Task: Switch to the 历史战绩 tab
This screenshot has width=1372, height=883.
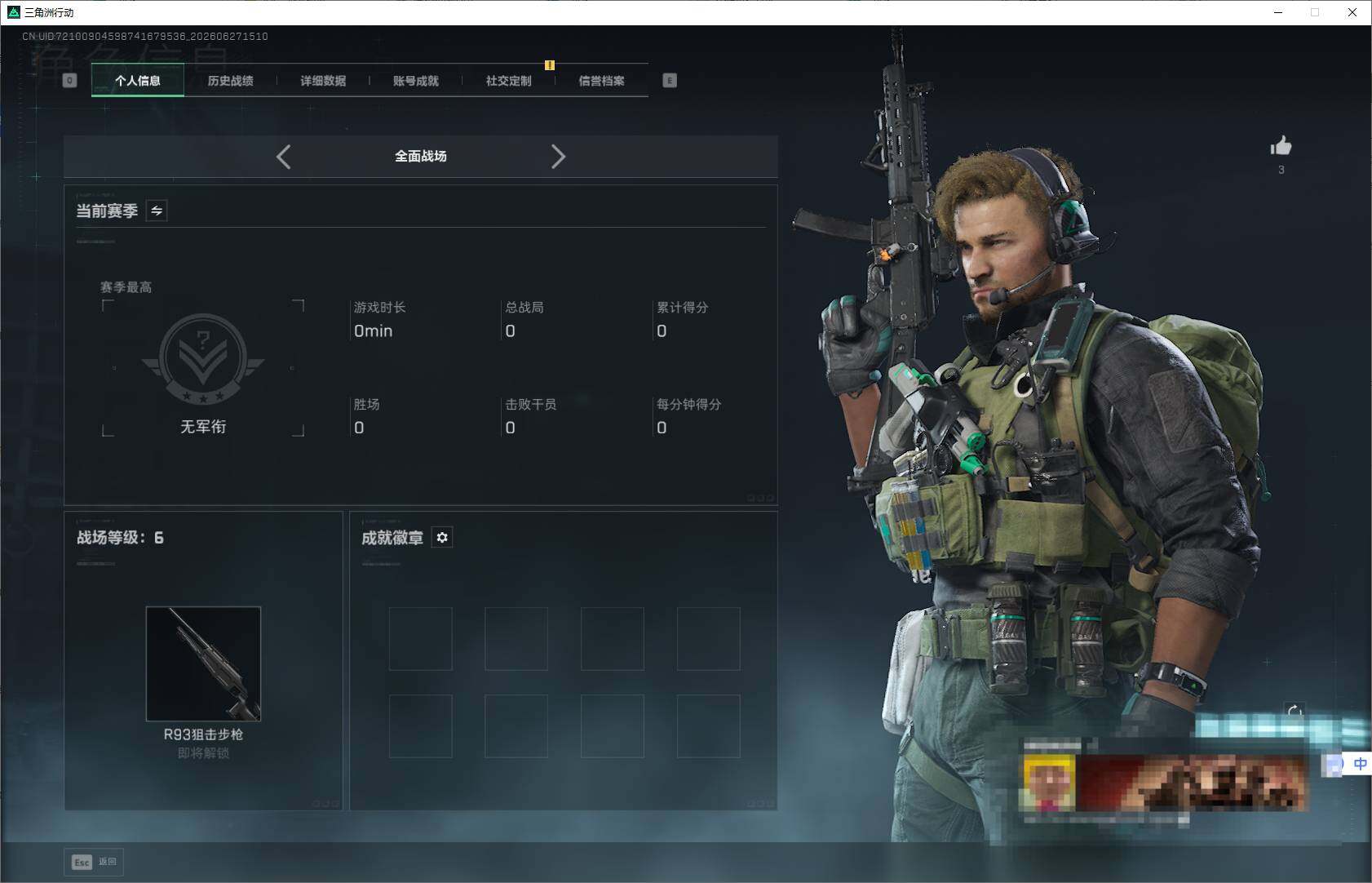Action: click(230, 80)
